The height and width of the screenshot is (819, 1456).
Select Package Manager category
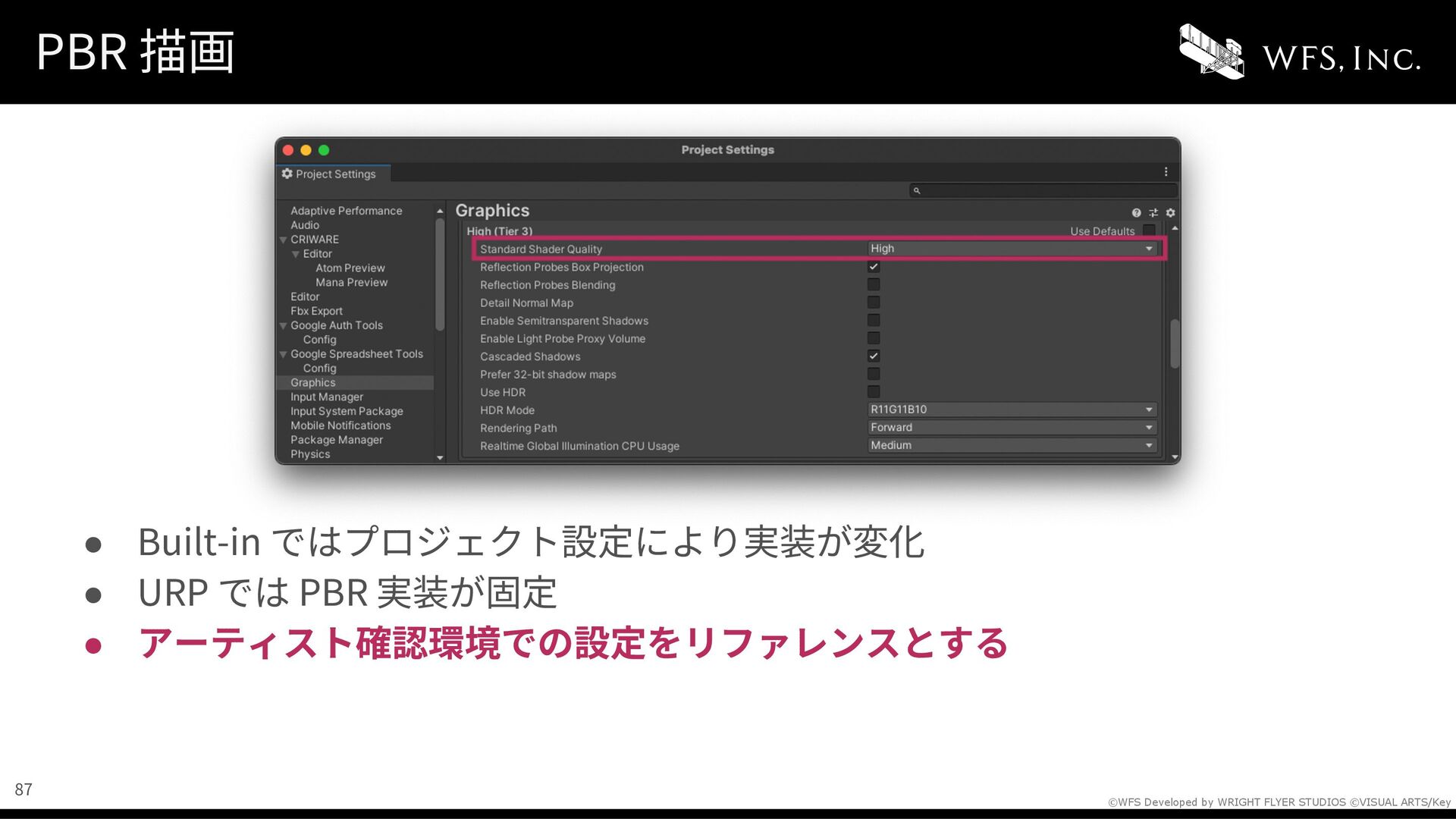[x=337, y=441]
